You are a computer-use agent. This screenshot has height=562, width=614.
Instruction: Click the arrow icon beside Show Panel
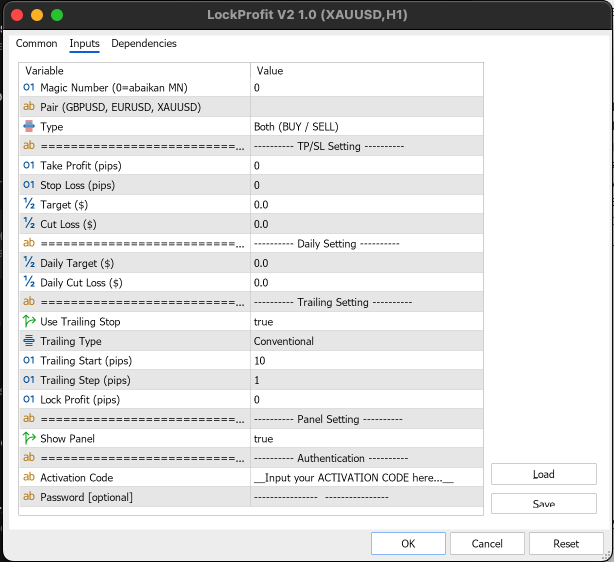(x=28, y=439)
